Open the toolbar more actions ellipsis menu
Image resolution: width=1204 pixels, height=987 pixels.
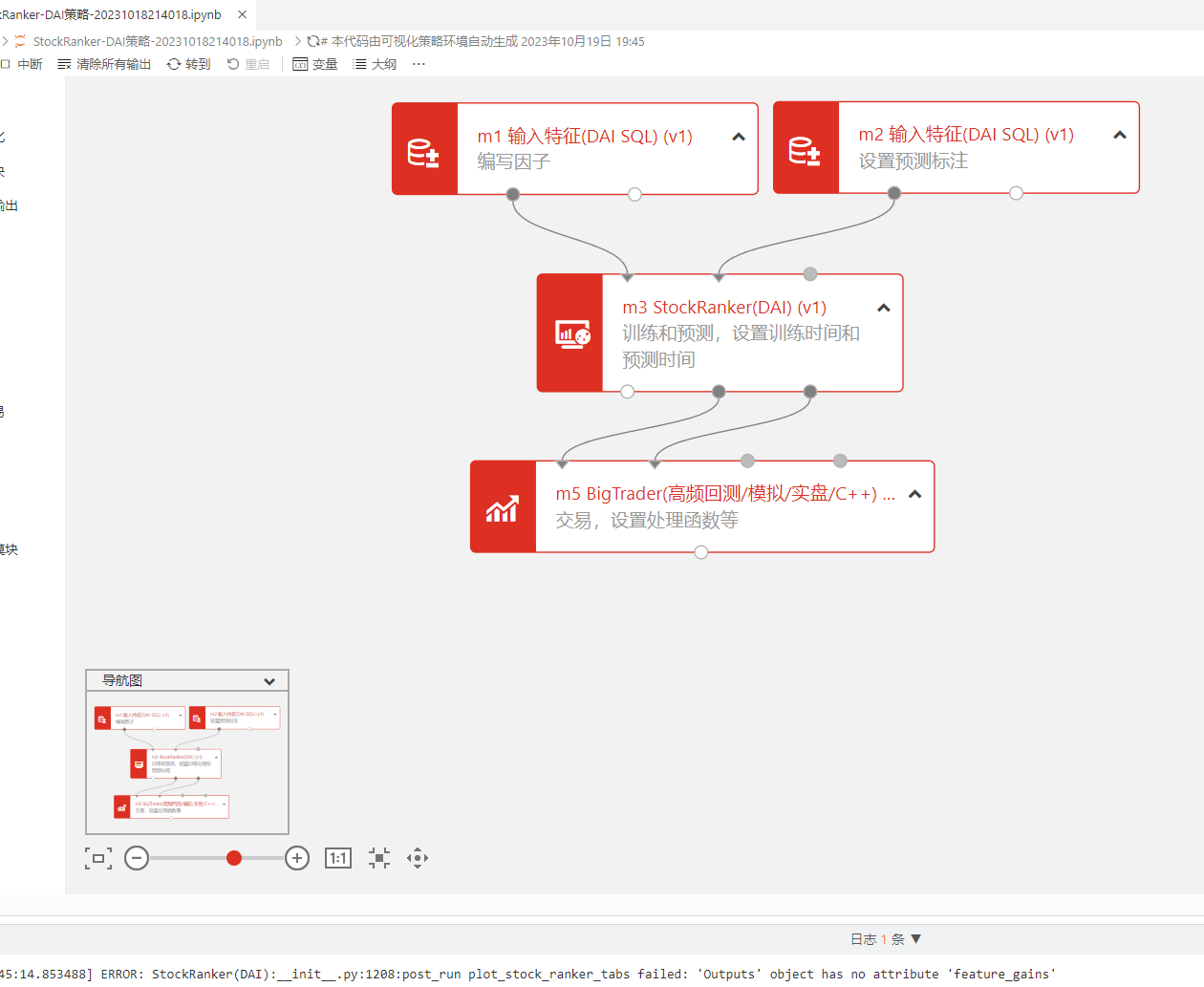tap(419, 64)
